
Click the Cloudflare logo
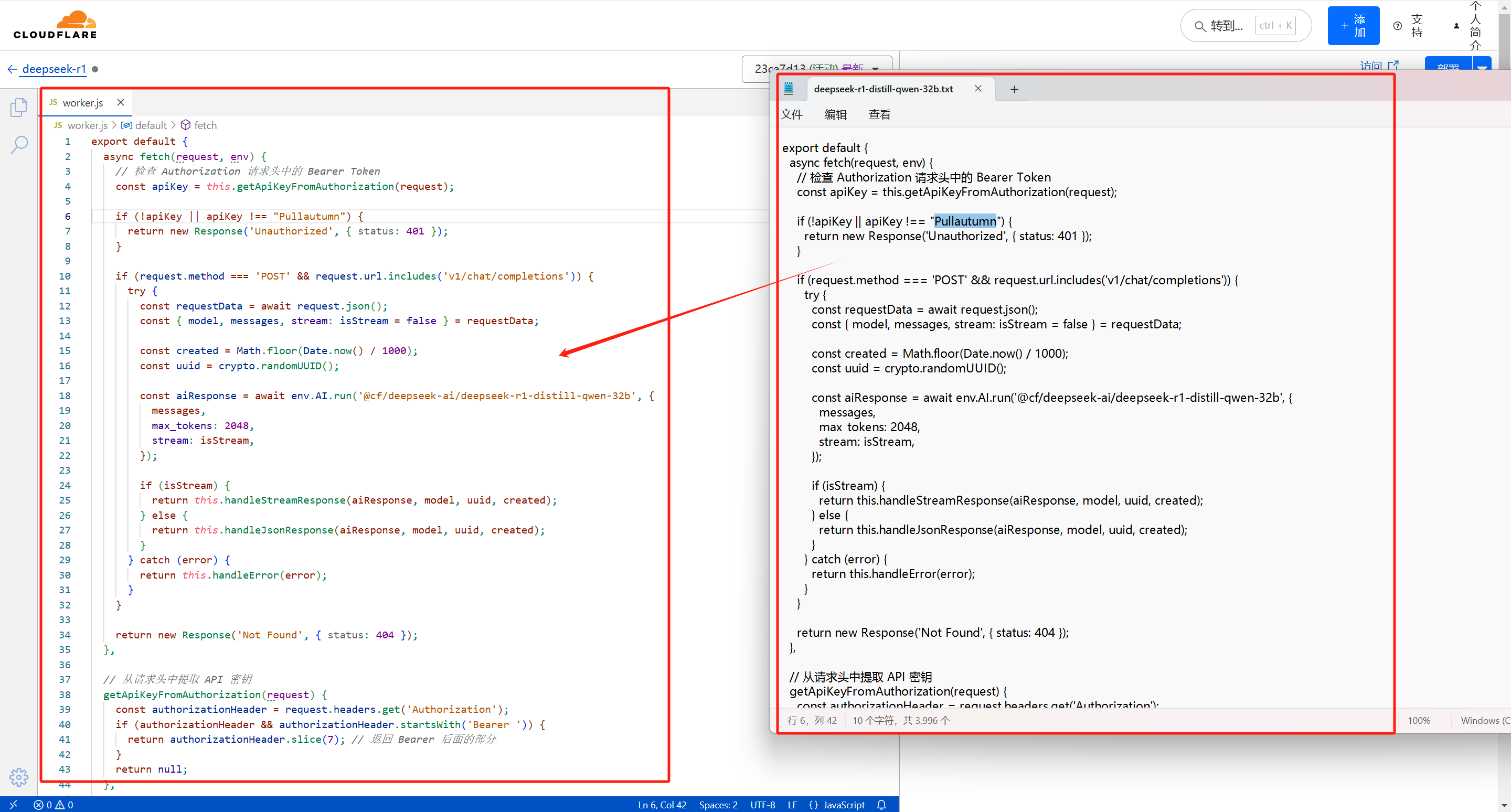pos(55,25)
